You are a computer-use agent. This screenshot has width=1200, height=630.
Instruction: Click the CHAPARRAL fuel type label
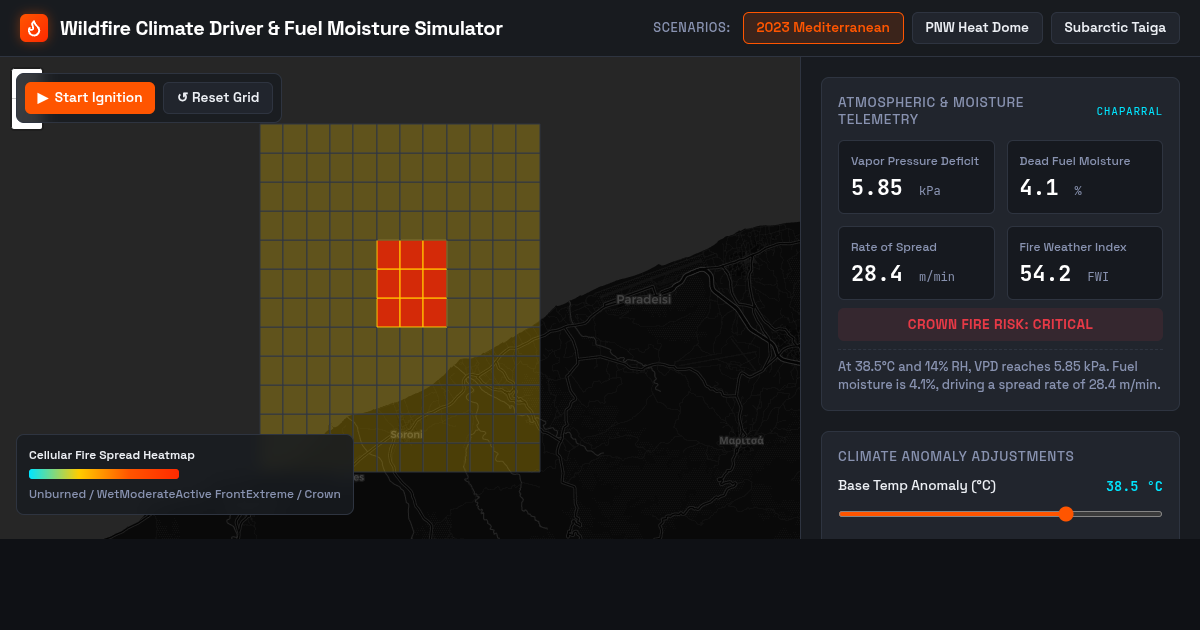pyautogui.click(x=1129, y=111)
